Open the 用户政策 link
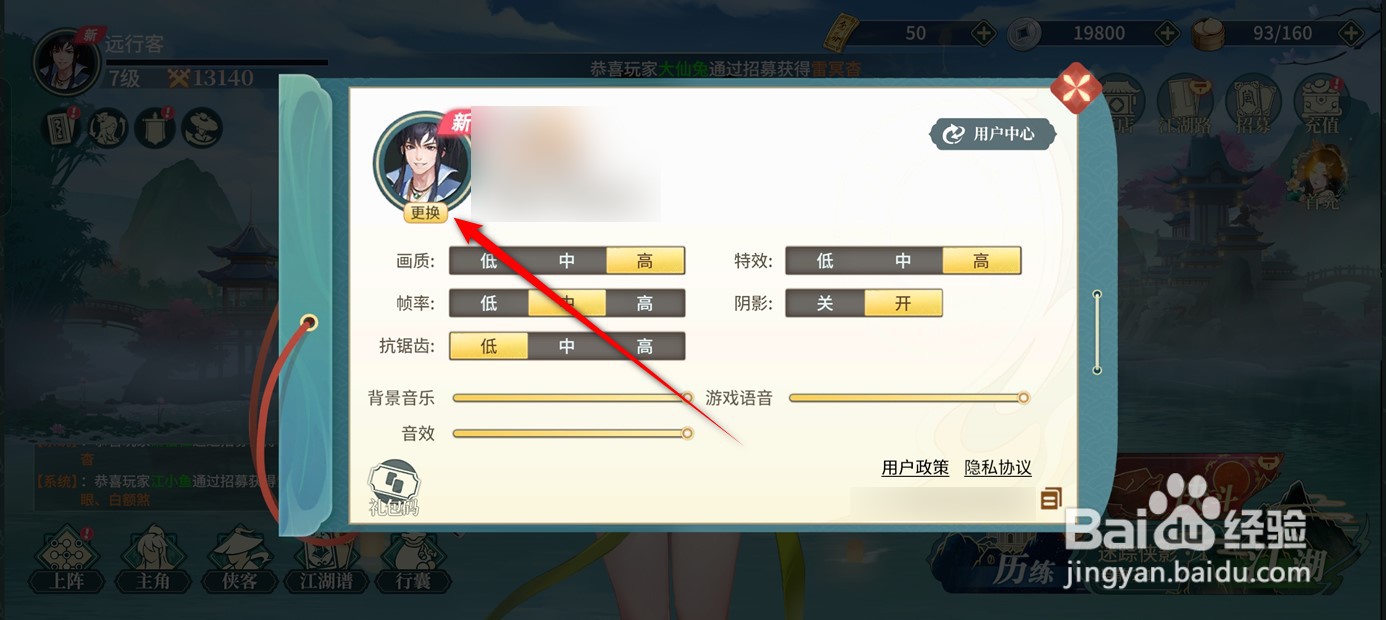Image resolution: width=1386 pixels, height=620 pixels. tap(915, 468)
